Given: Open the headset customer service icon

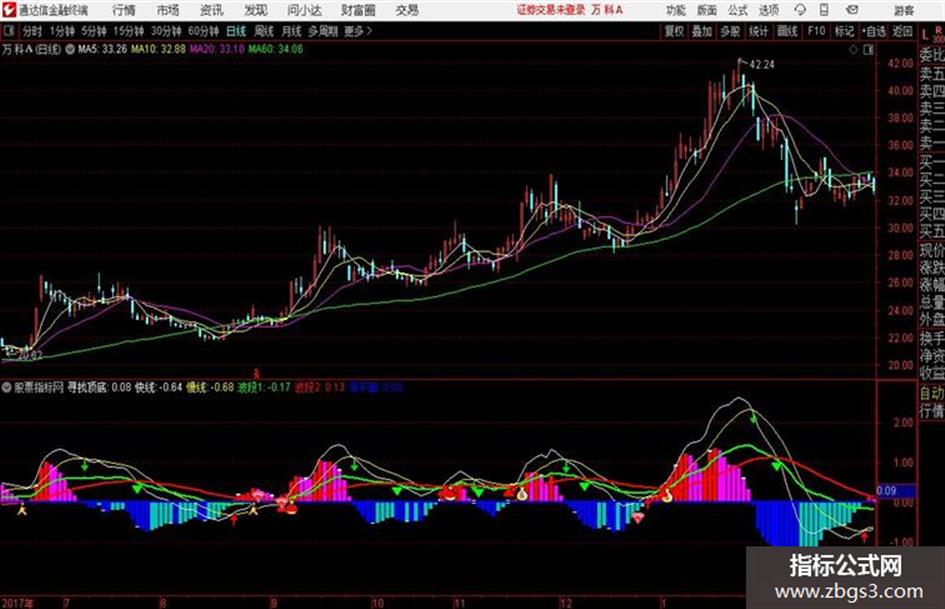Looking at the screenshot, I should point(800,10).
